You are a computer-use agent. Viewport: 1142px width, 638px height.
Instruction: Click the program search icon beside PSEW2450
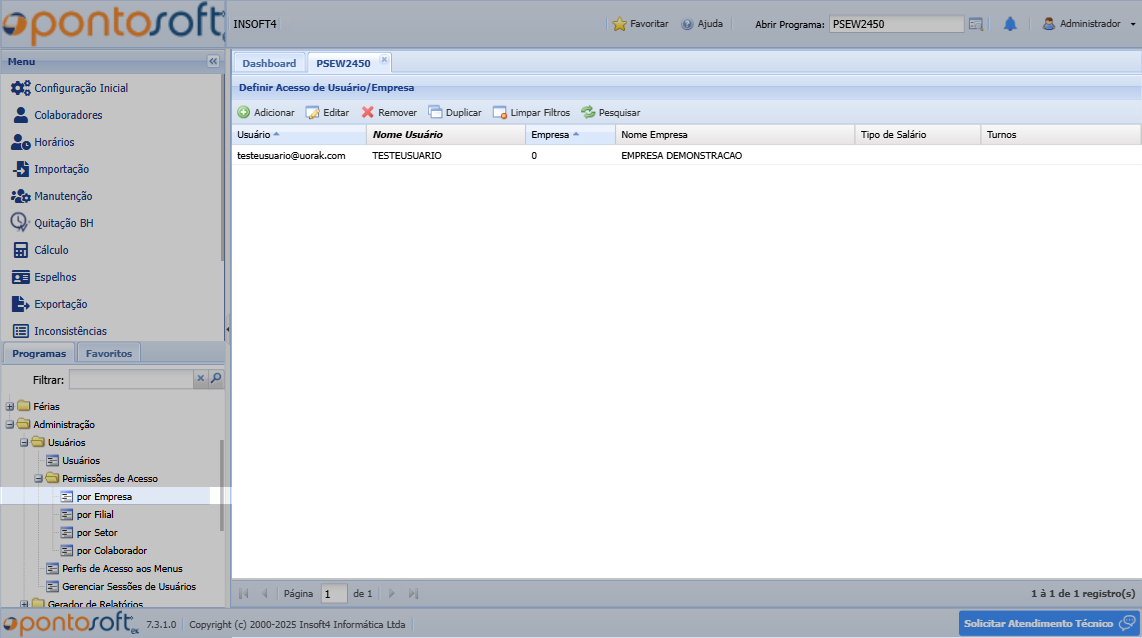(976, 24)
